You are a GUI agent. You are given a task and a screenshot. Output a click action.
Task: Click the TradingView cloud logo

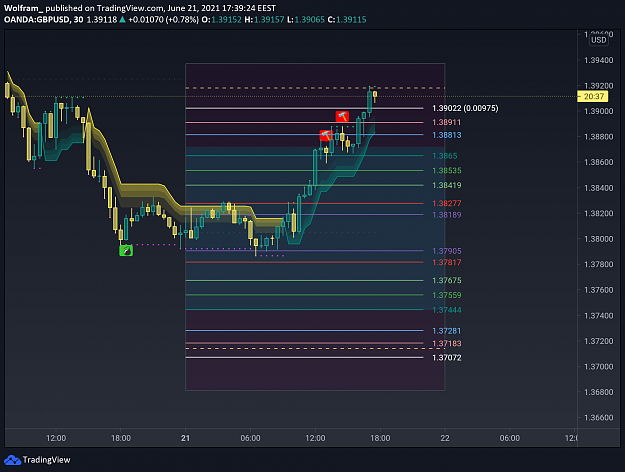click(x=12, y=460)
